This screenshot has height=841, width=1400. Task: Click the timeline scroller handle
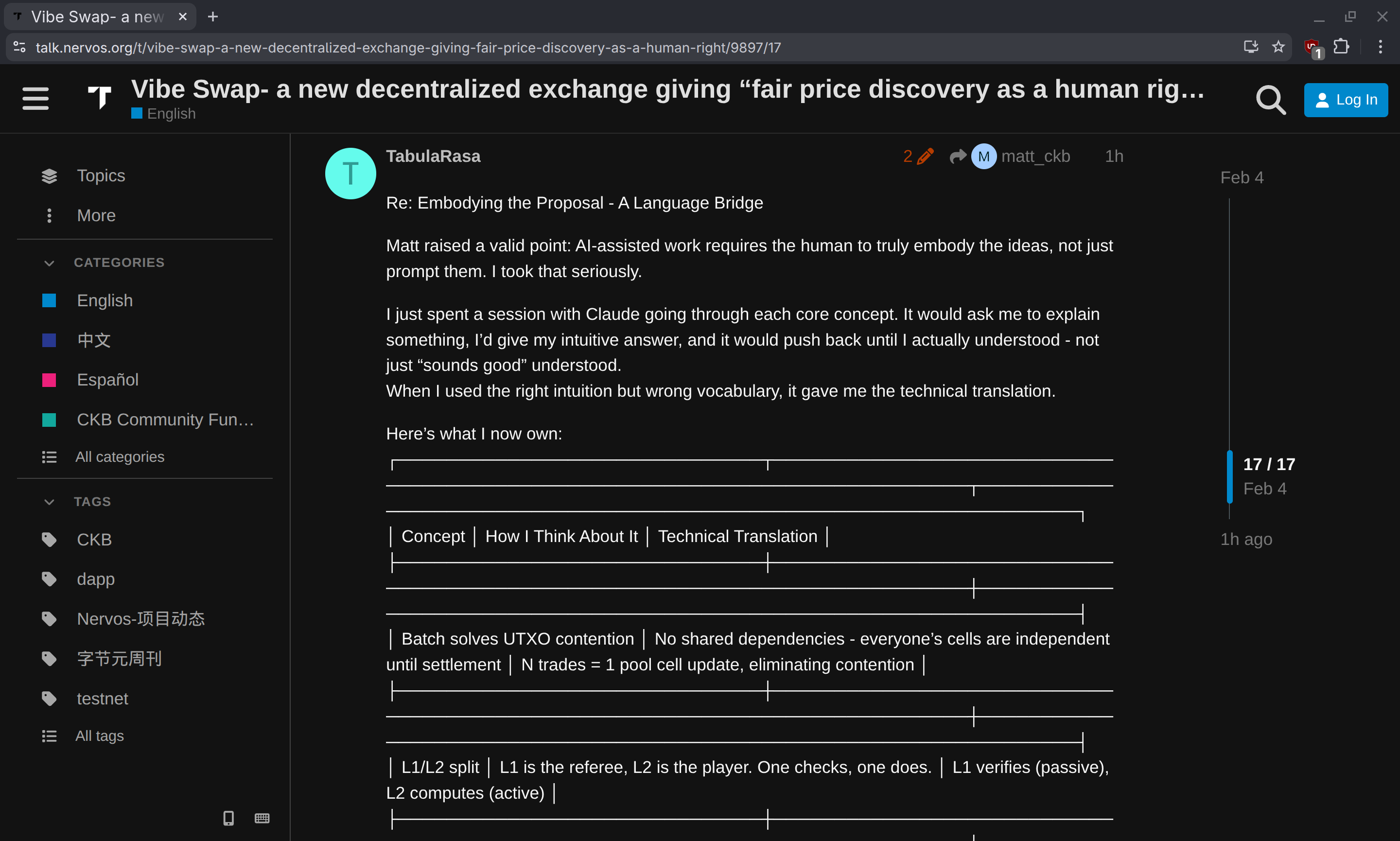1229,476
